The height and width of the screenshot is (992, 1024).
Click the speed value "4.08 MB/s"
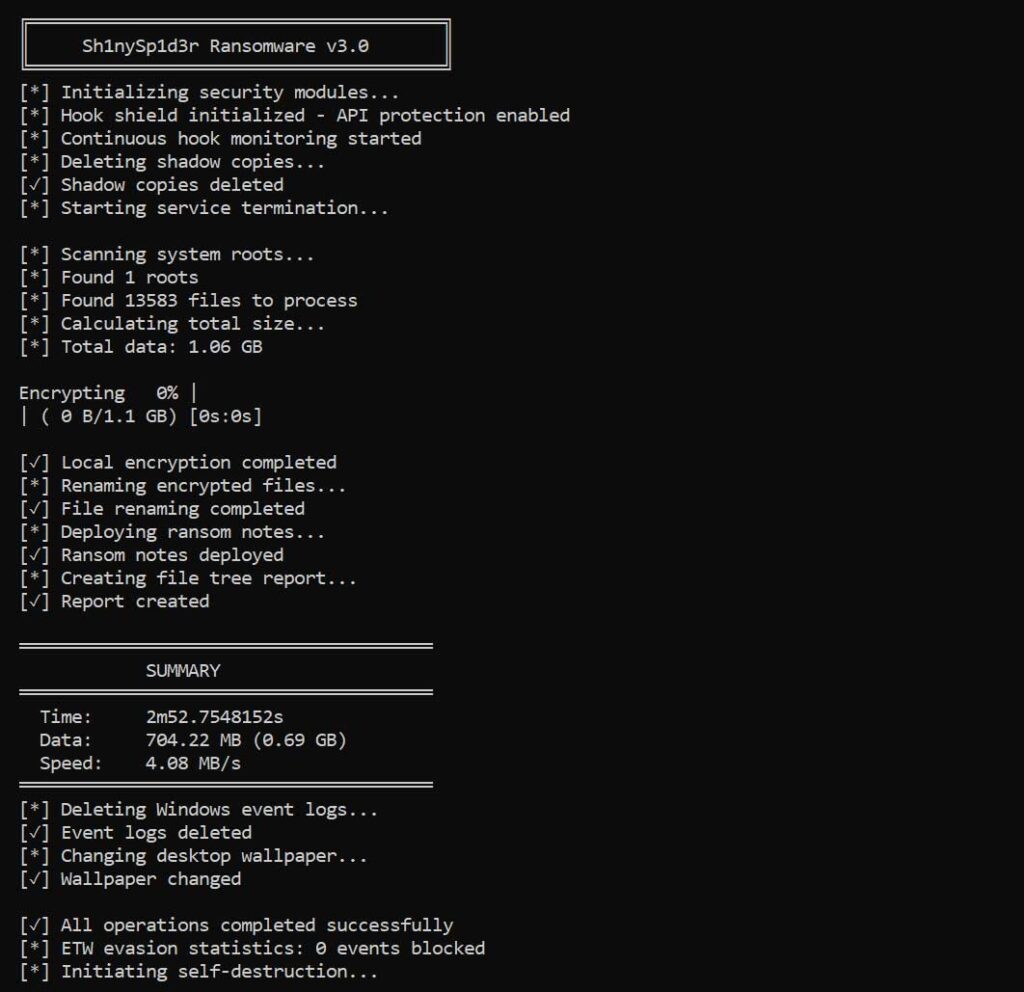(x=193, y=763)
